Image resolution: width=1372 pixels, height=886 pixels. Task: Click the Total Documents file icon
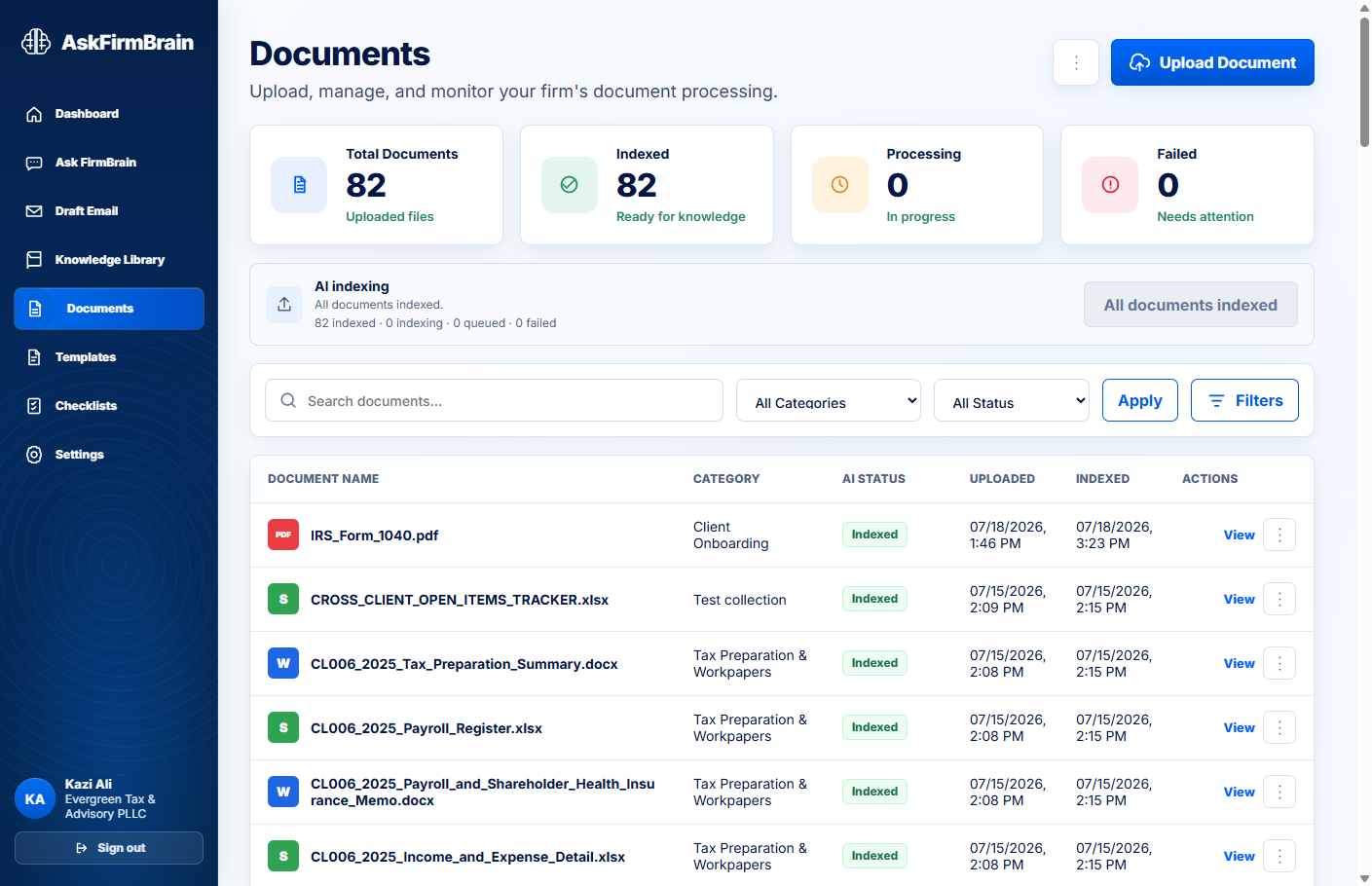(x=299, y=185)
